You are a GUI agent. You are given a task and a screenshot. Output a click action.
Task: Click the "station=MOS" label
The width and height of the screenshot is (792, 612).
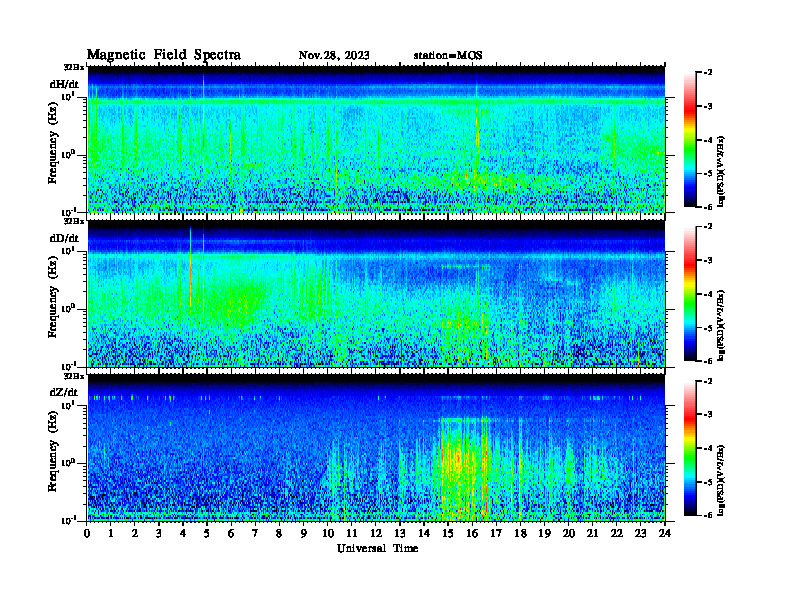tap(448, 56)
